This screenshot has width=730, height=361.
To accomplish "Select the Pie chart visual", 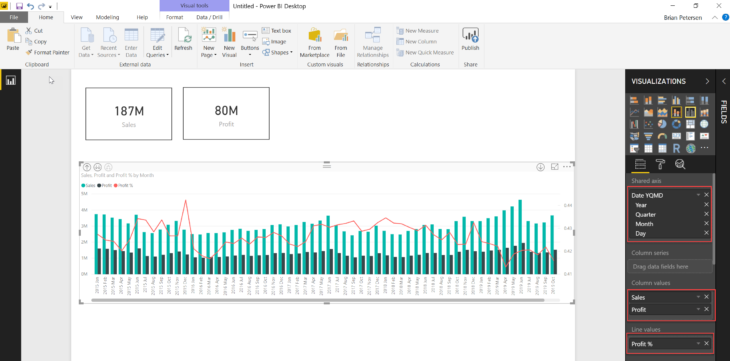I will click(662, 124).
